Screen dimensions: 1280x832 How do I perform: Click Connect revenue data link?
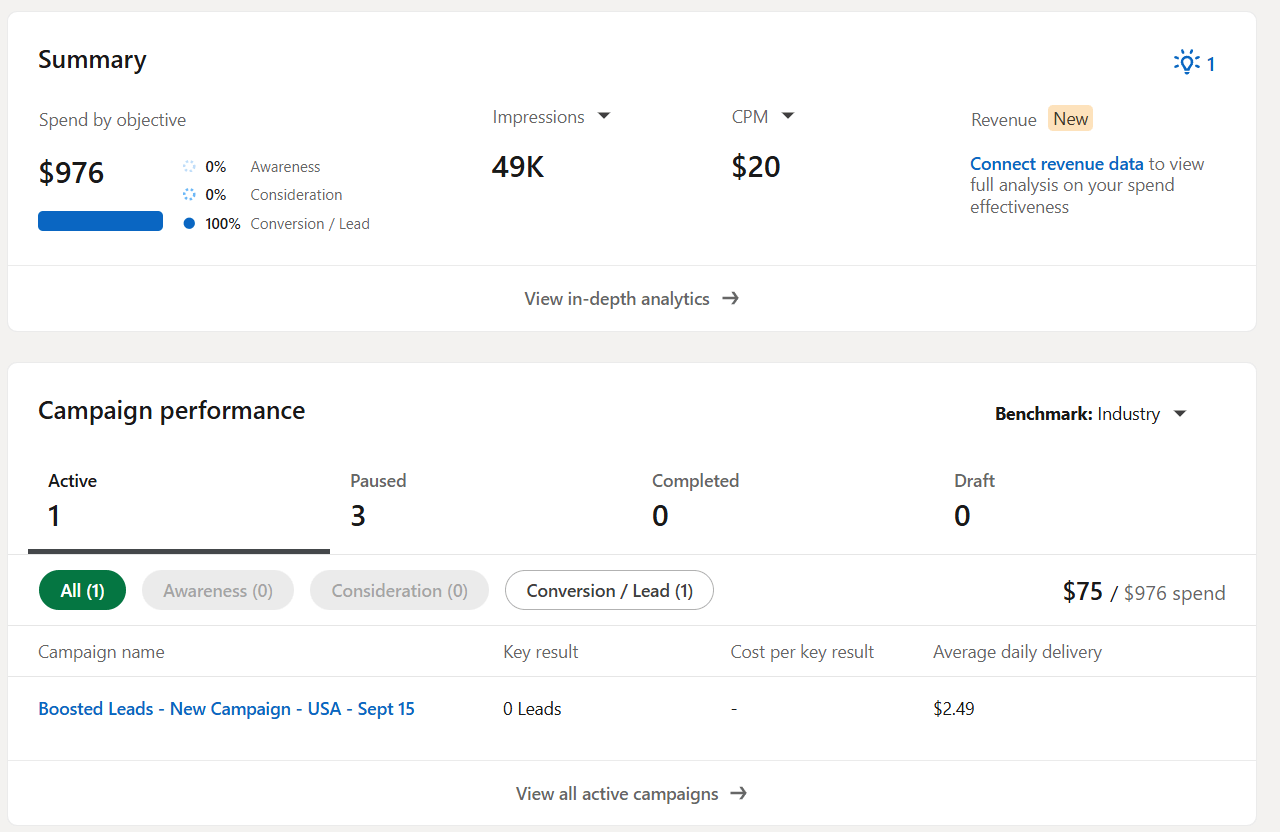tap(1057, 163)
